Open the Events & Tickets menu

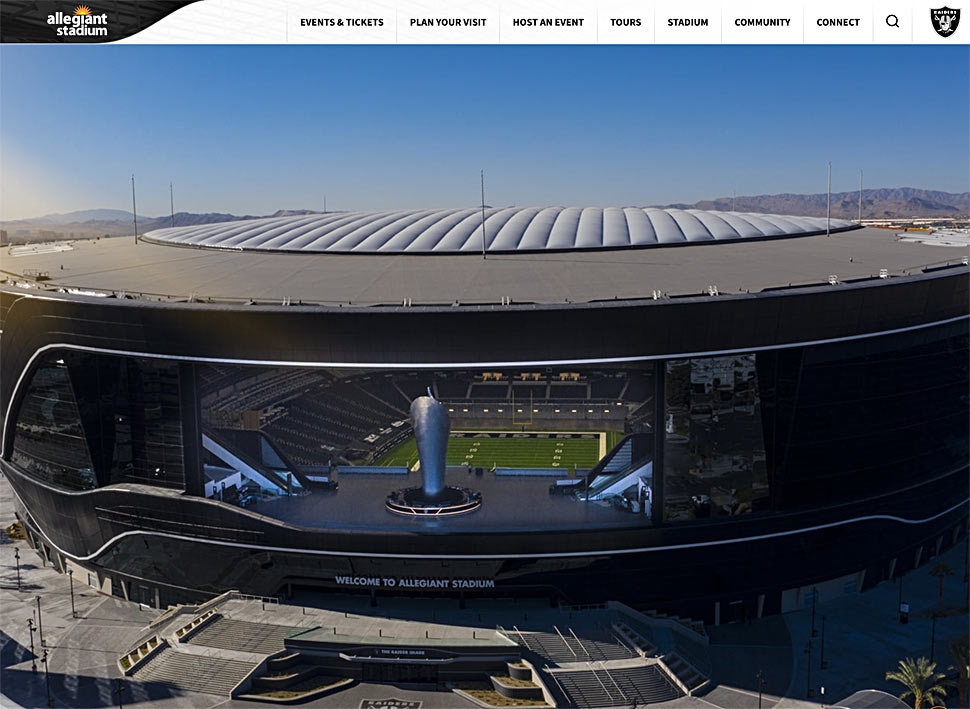pos(341,22)
